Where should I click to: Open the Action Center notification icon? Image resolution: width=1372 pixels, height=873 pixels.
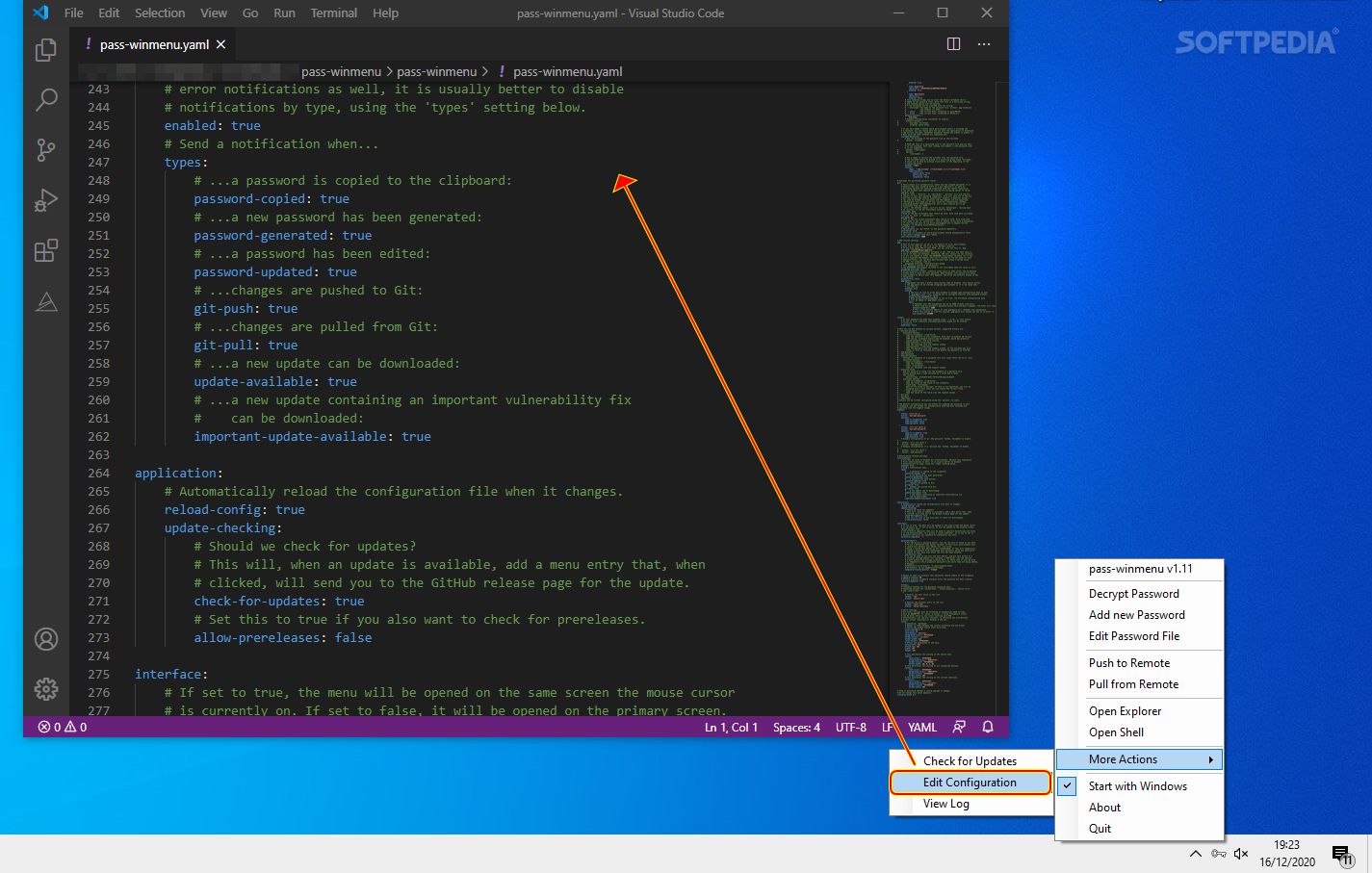(1343, 854)
